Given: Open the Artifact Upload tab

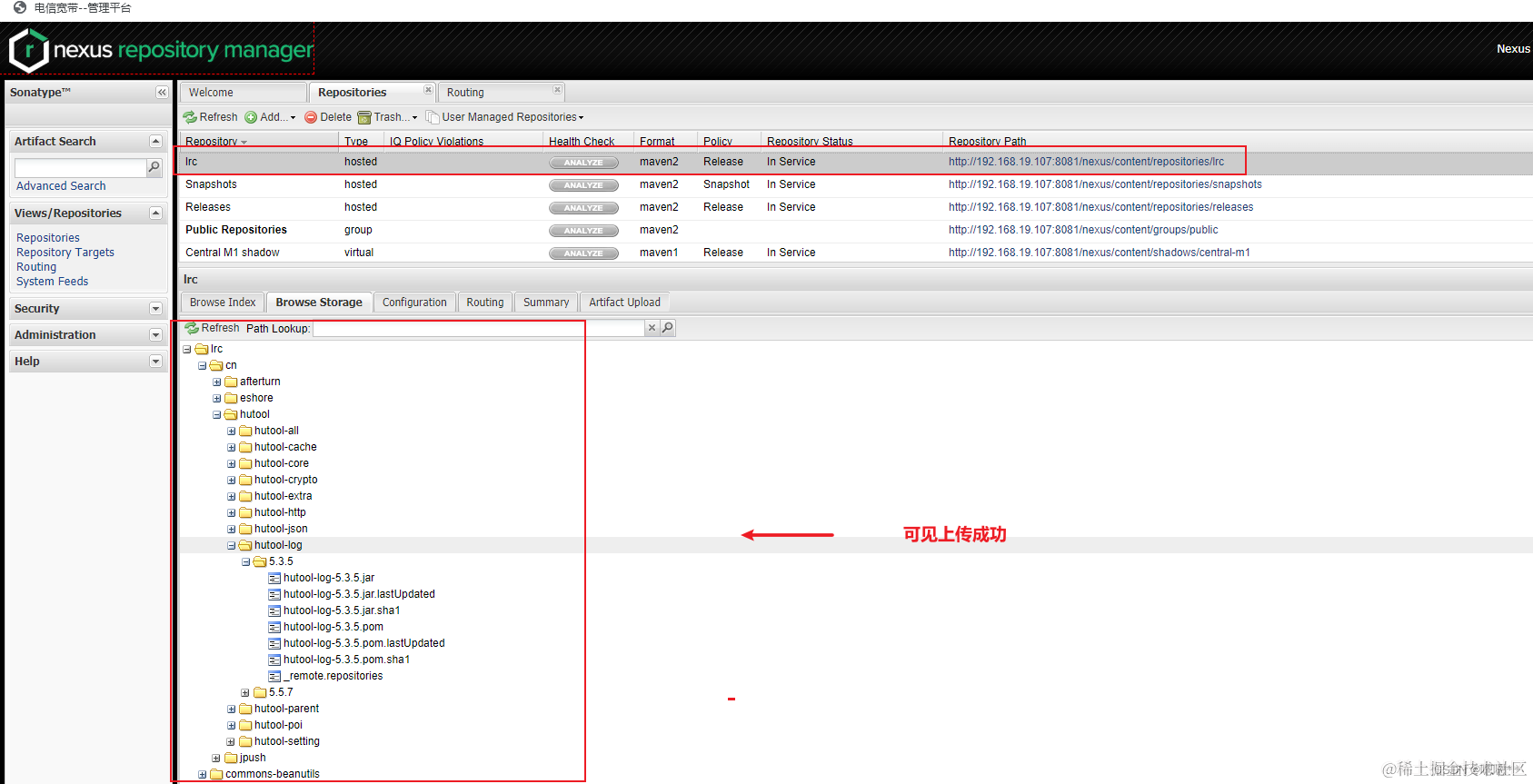Looking at the screenshot, I should tap(624, 303).
